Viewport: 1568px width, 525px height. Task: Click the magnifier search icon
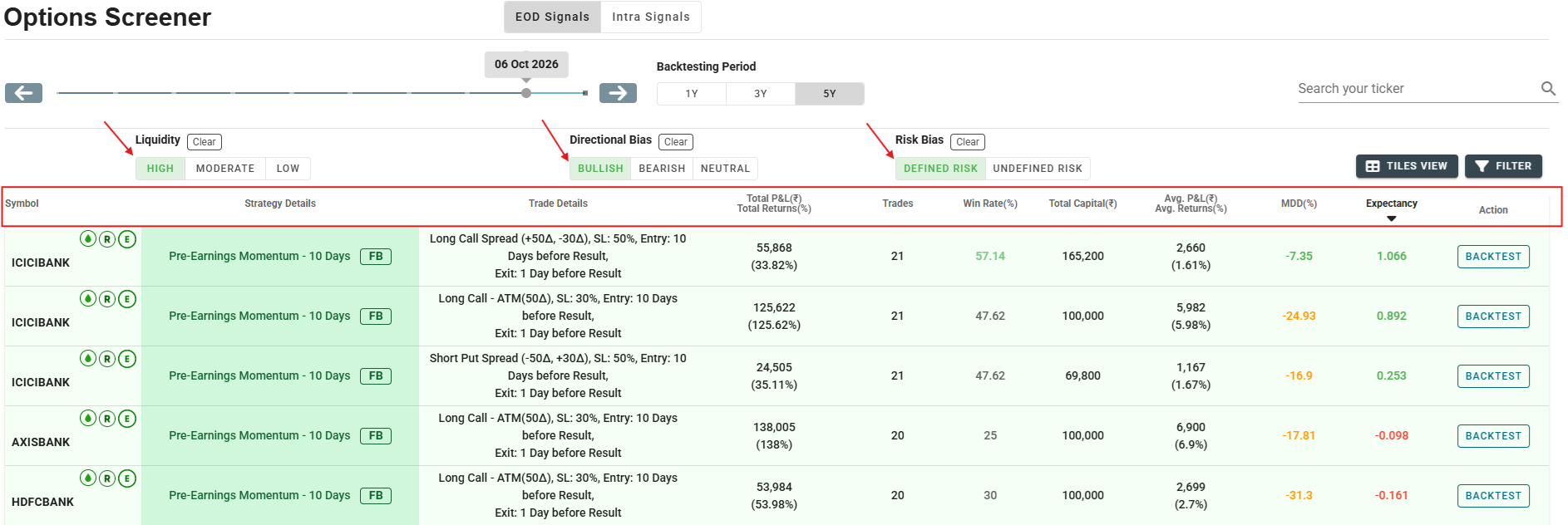(1548, 89)
